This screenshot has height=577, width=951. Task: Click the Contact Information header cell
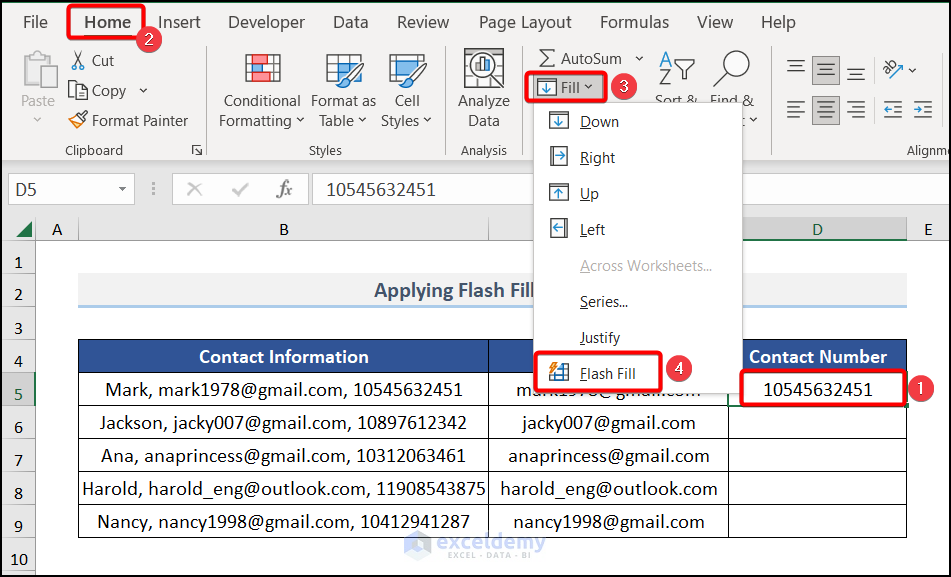[x=283, y=356]
